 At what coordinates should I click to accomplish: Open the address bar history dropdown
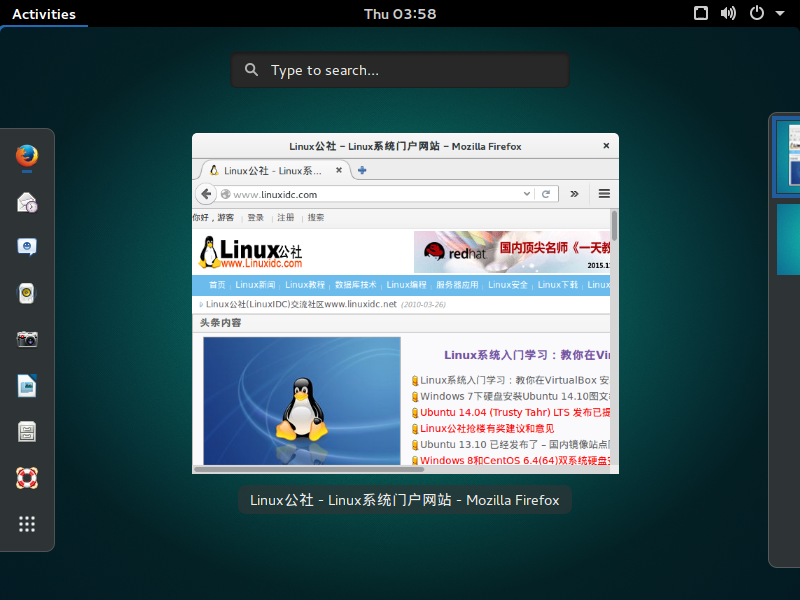(527, 193)
